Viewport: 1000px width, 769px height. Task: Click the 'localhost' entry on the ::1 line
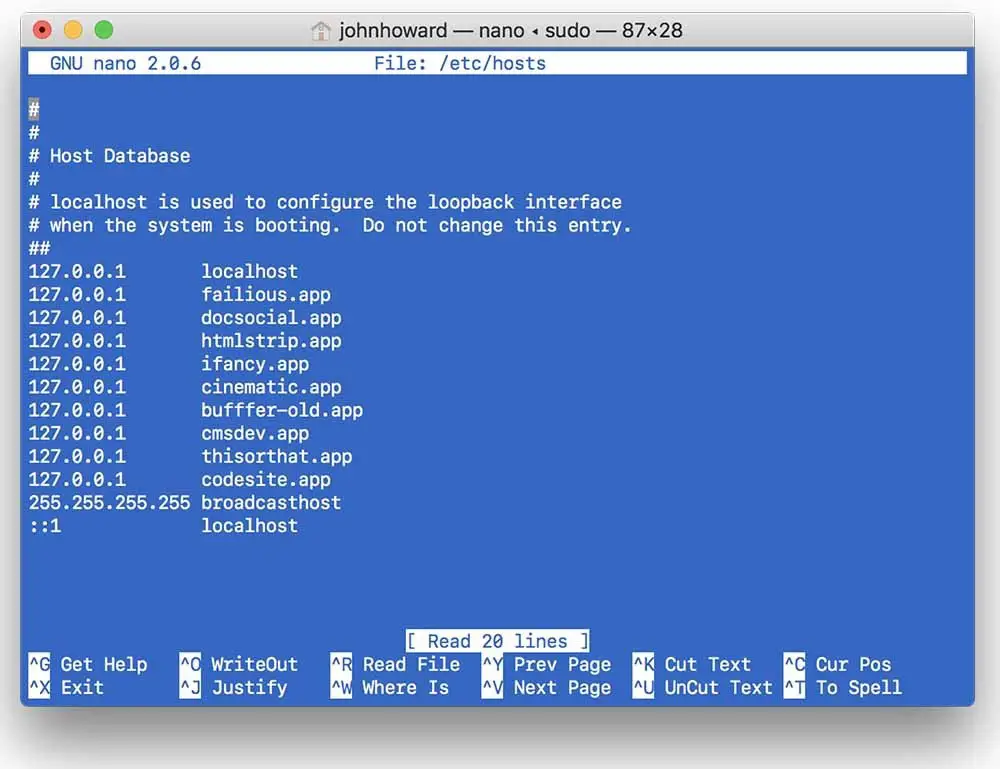249,526
